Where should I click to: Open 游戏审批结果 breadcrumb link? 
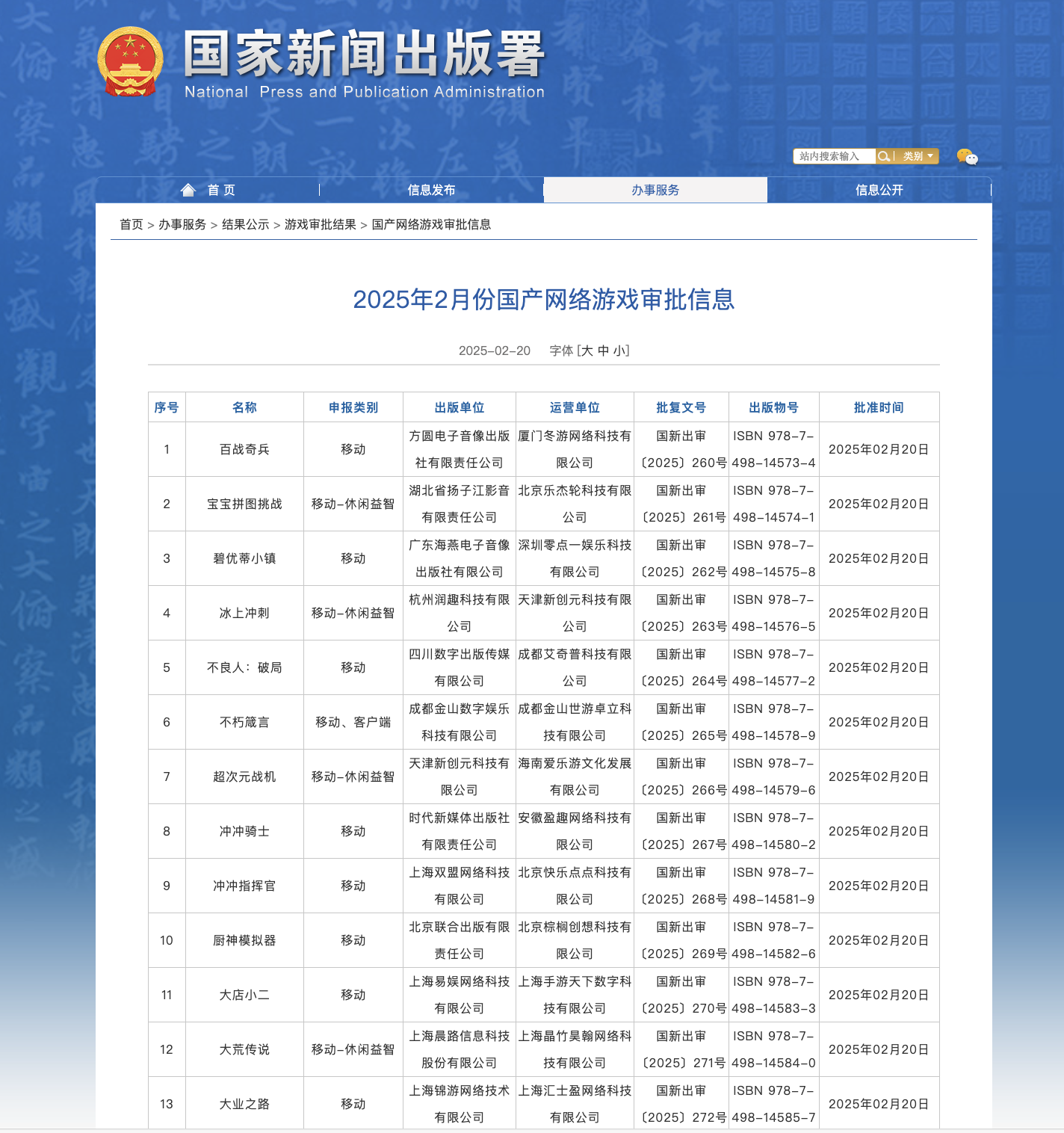click(320, 224)
